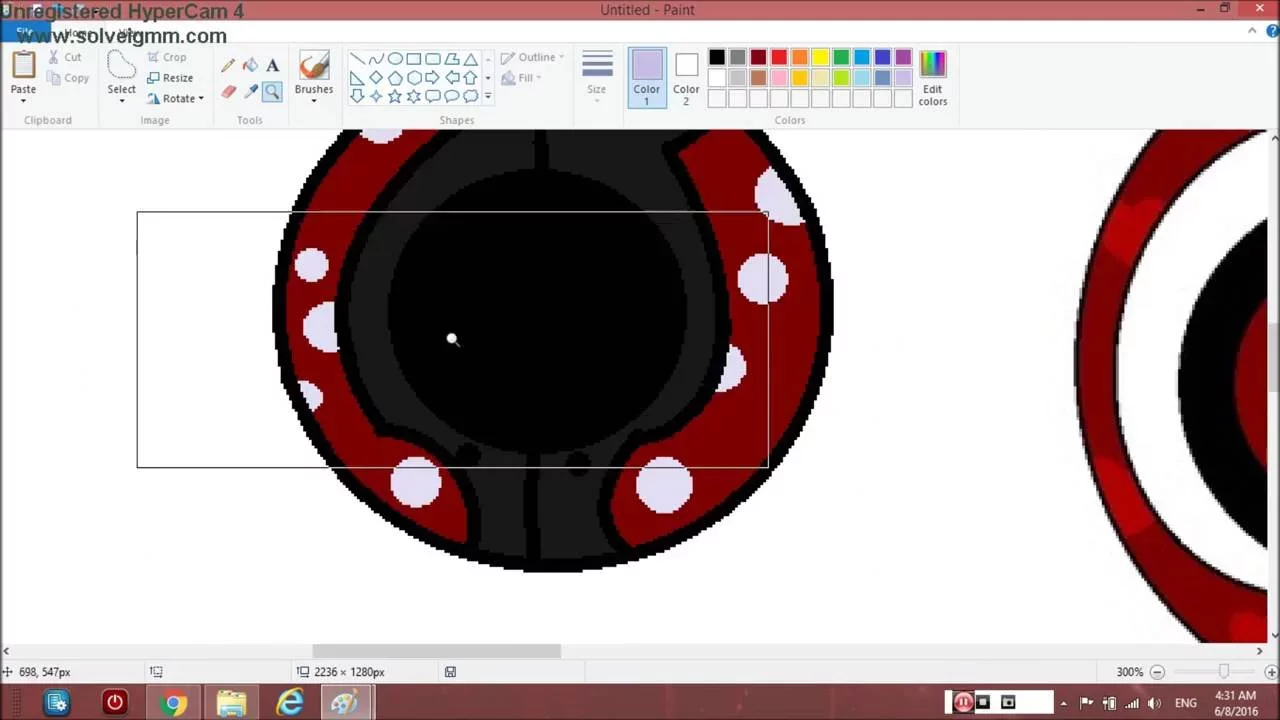Viewport: 1280px width, 720px height.
Task: Choose the Rectangle shape
Action: tap(414, 59)
